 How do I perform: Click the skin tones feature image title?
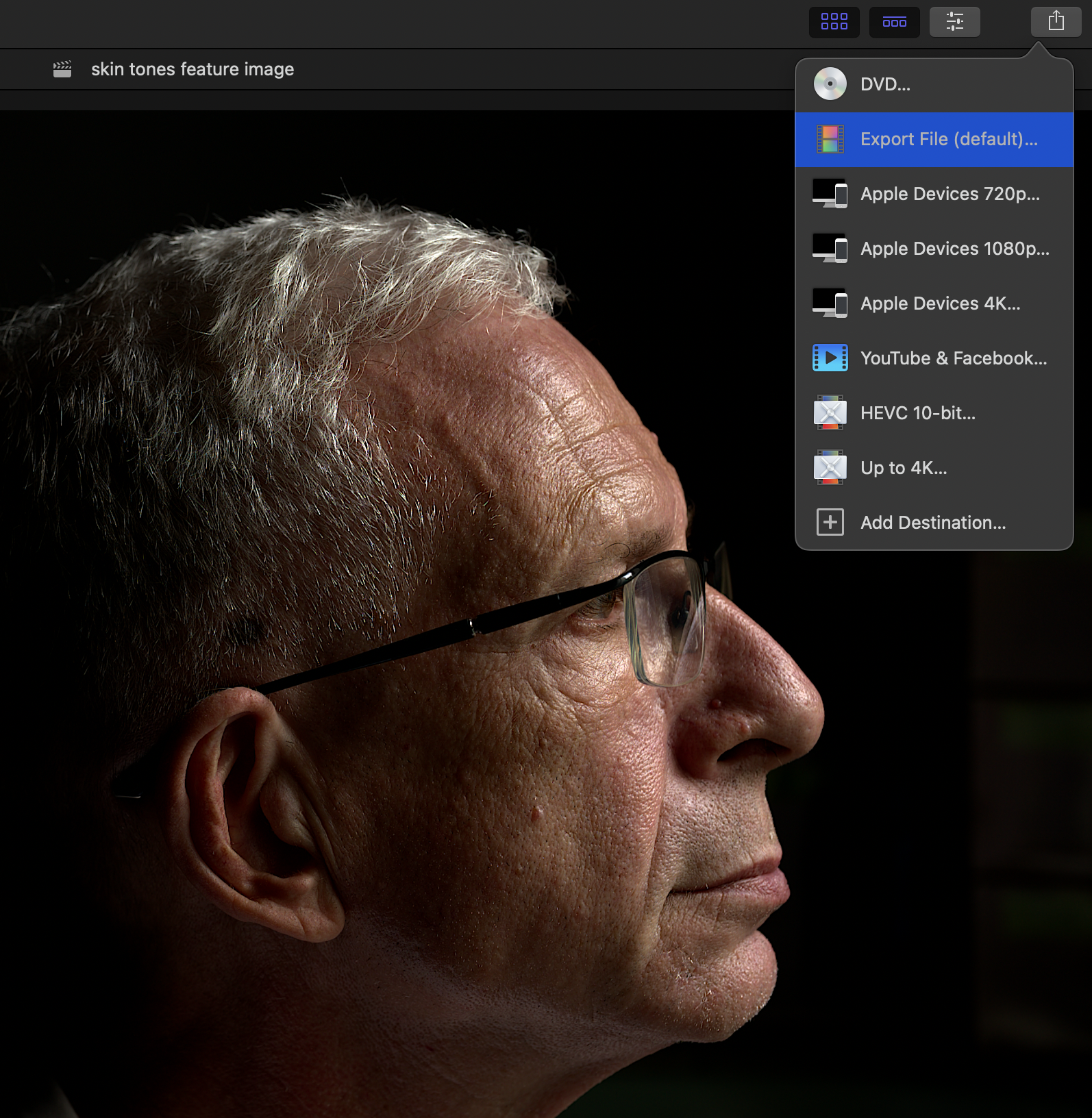pyautogui.click(x=193, y=69)
